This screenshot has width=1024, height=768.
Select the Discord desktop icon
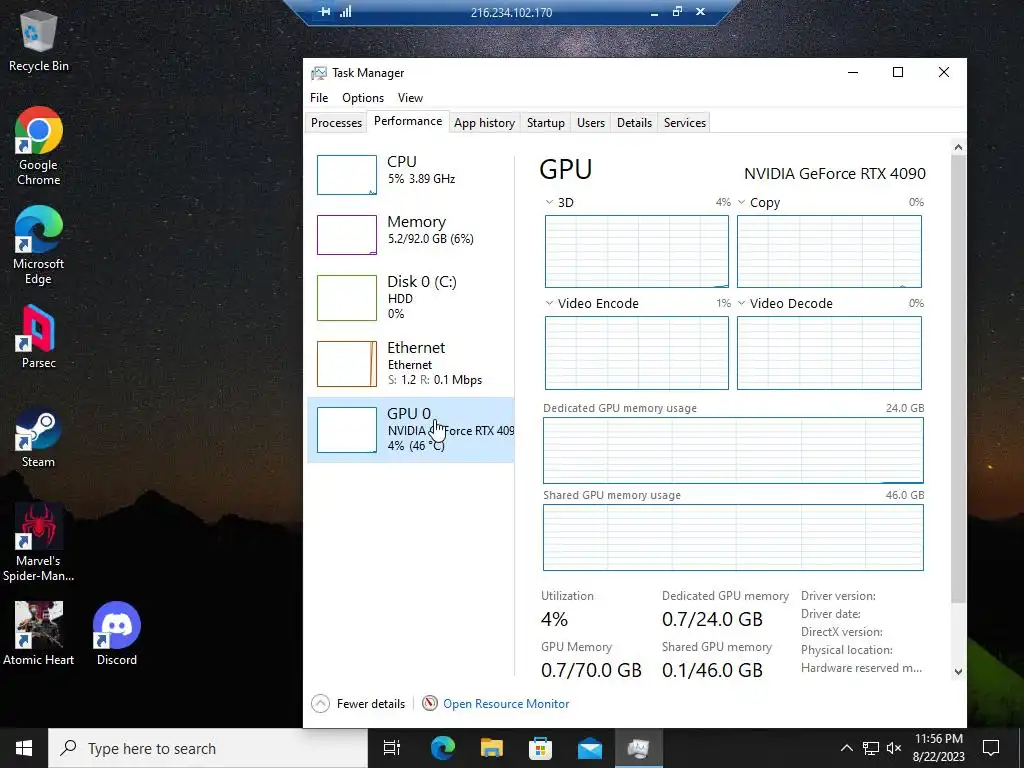(117, 633)
